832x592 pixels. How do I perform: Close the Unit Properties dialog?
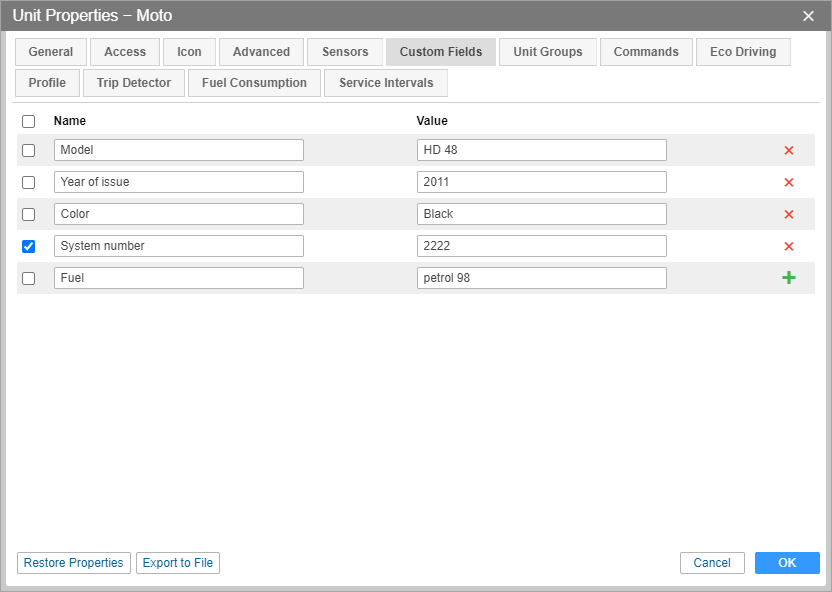[x=808, y=15]
